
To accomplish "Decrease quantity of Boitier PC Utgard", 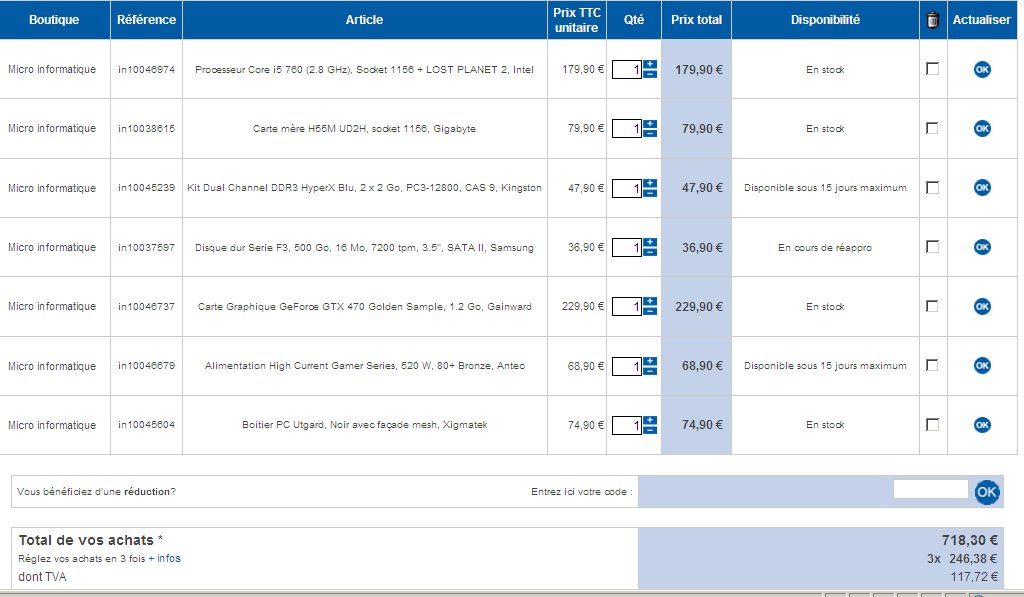I will (650, 429).
